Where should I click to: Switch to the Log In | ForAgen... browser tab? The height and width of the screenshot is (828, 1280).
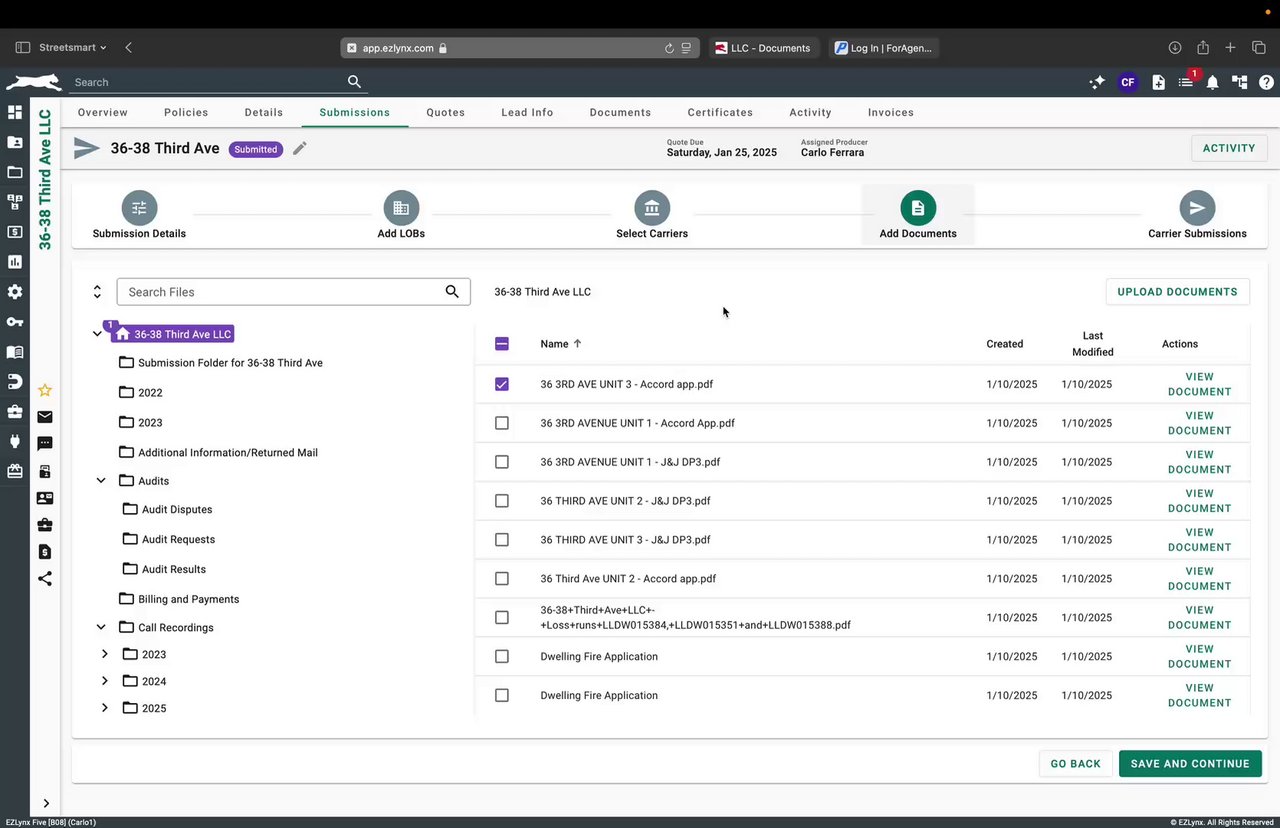[x=884, y=47]
